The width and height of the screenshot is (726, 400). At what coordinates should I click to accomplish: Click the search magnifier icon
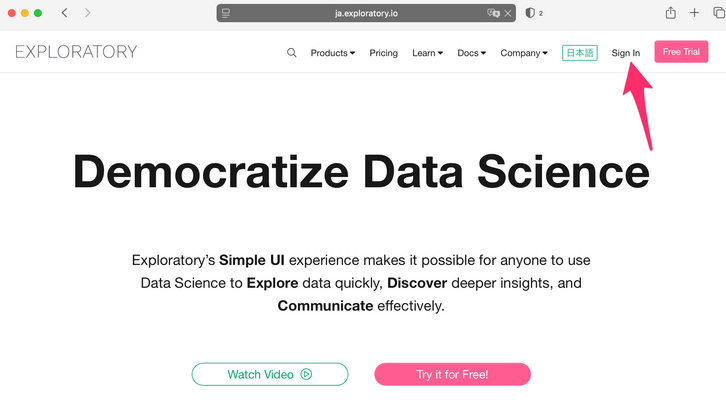[292, 53]
